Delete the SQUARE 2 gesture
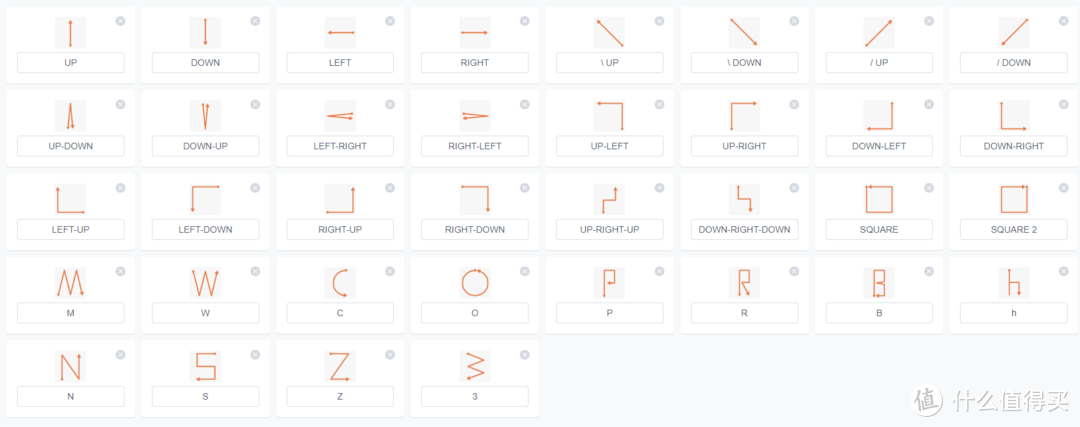Screen dimensions: 1080x427 [x=1063, y=188]
